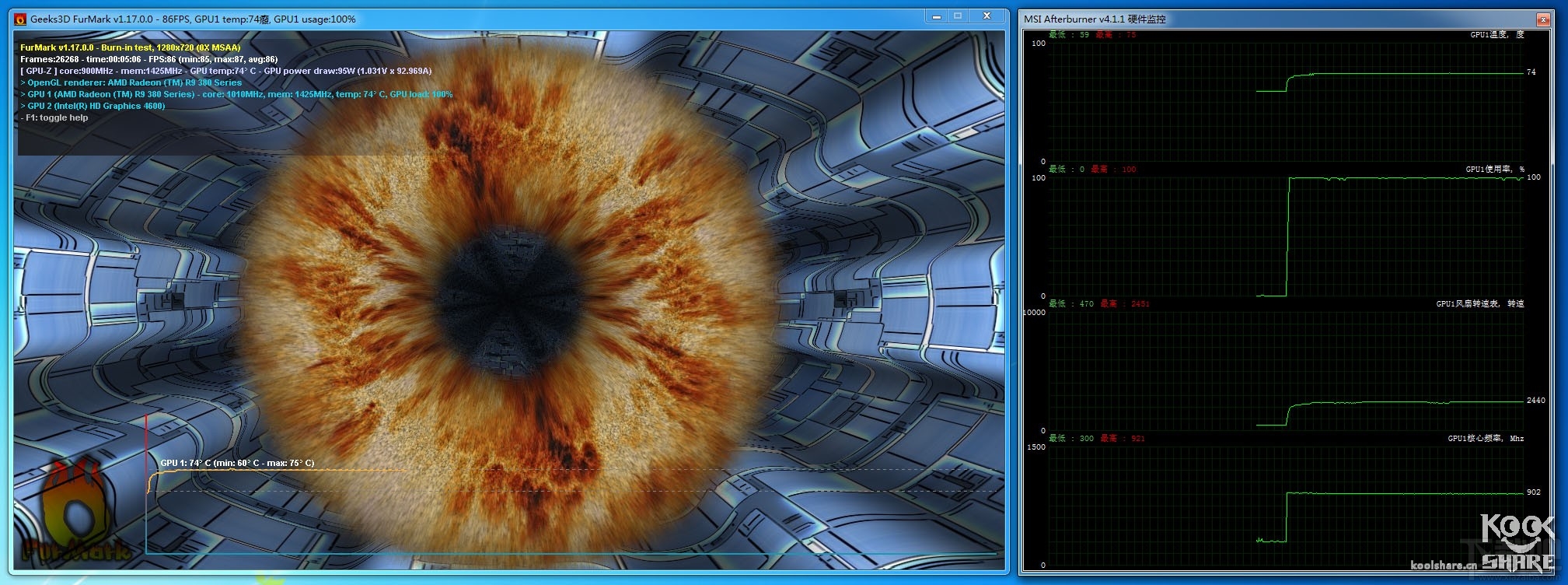Click the 'GPU 2 (Intel(R) HD Graphics 4600)' line

93,106
